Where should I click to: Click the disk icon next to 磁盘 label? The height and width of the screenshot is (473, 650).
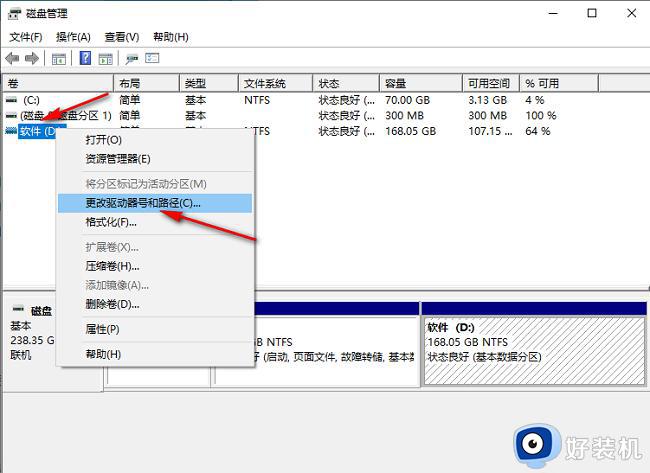pyautogui.click(x=18, y=309)
